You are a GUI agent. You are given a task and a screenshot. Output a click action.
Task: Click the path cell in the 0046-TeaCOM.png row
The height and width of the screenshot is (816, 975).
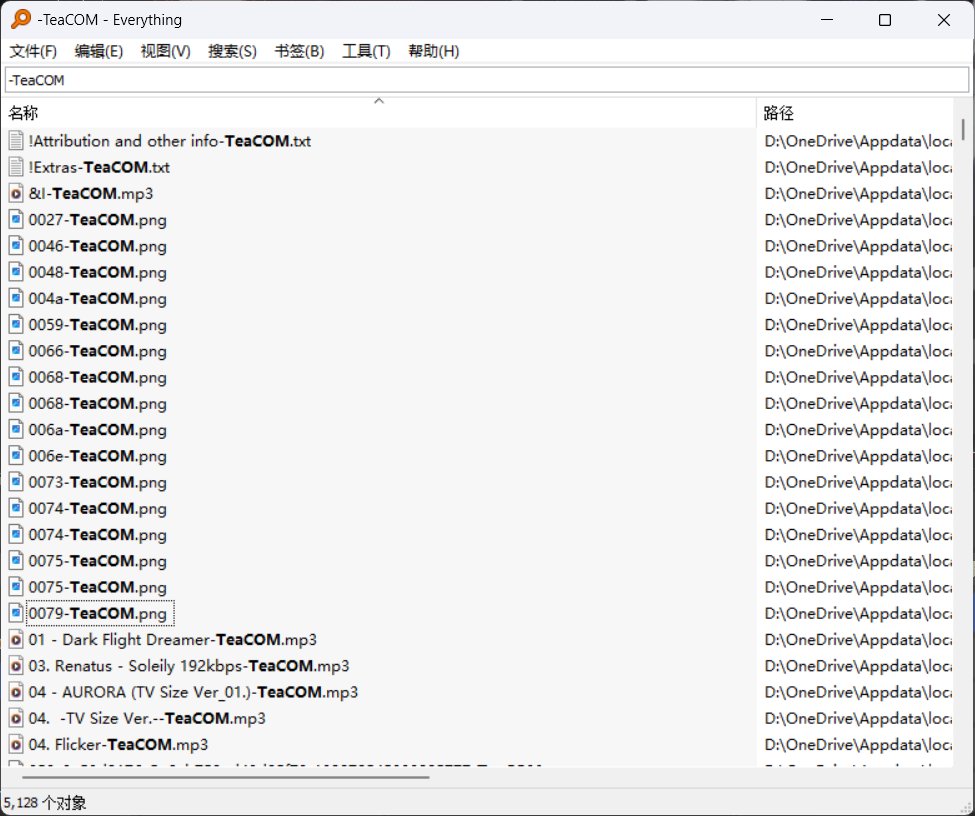pyautogui.click(x=858, y=246)
